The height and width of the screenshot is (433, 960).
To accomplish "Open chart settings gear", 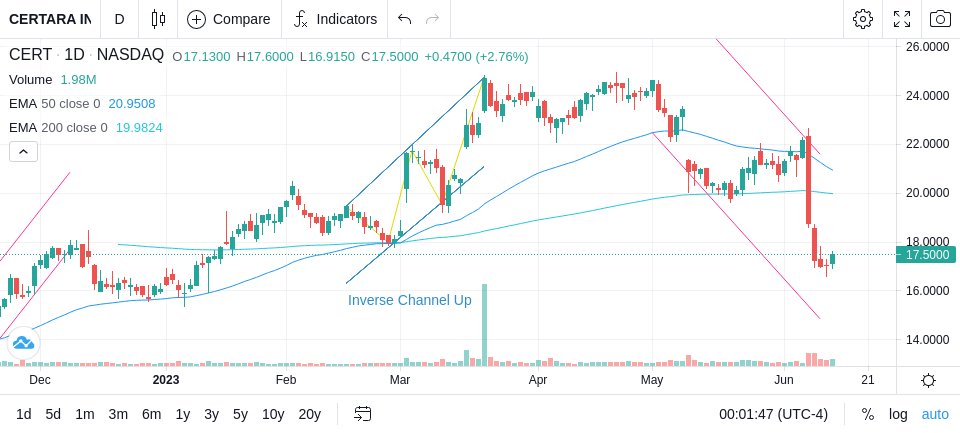I will click(x=863, y=19).
